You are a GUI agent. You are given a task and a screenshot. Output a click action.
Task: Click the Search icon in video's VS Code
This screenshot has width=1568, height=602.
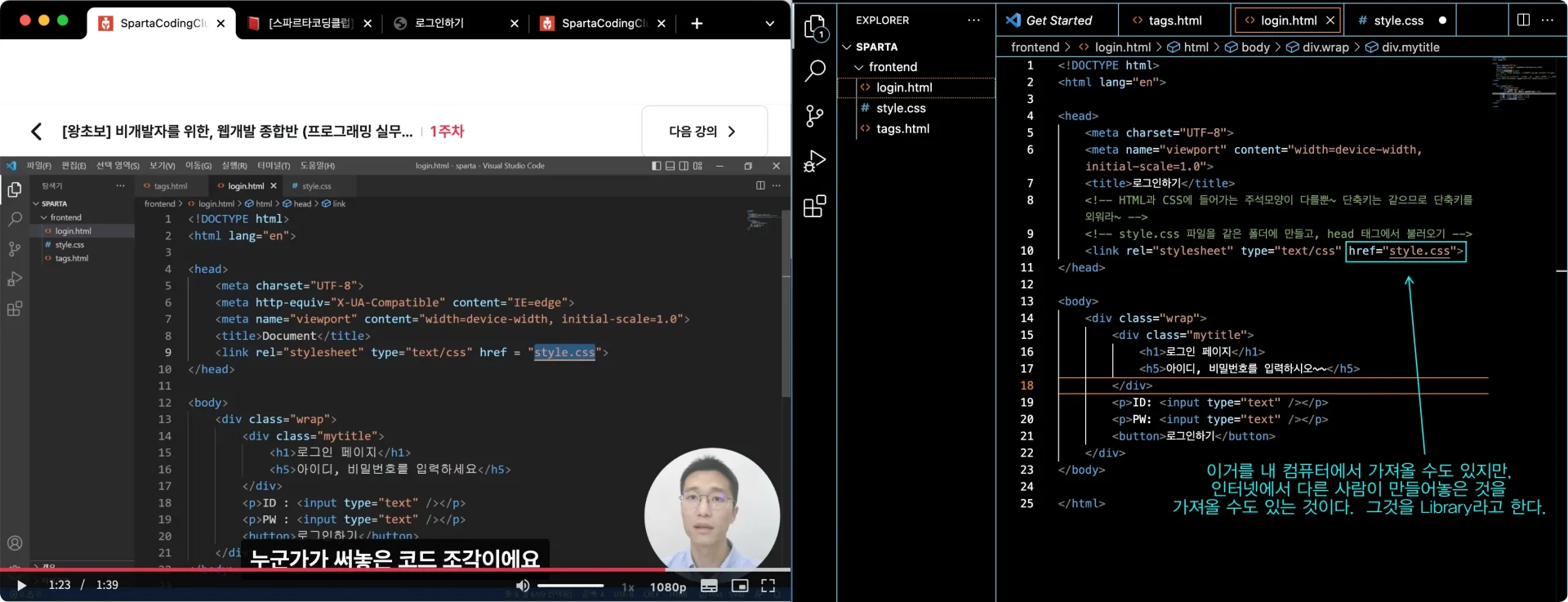15,220
